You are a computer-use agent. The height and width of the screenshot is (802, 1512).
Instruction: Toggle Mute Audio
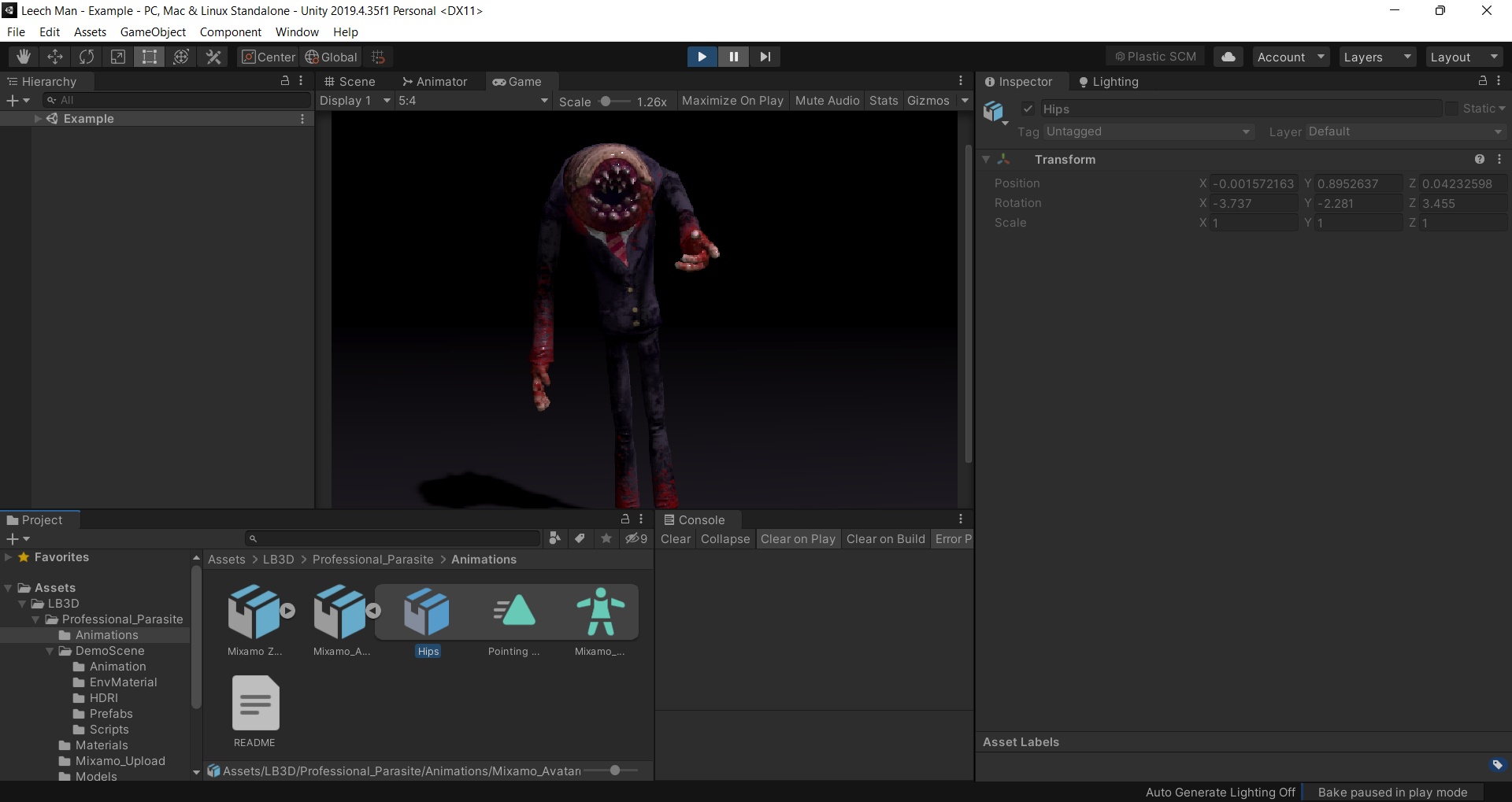[x=827, y=100]
